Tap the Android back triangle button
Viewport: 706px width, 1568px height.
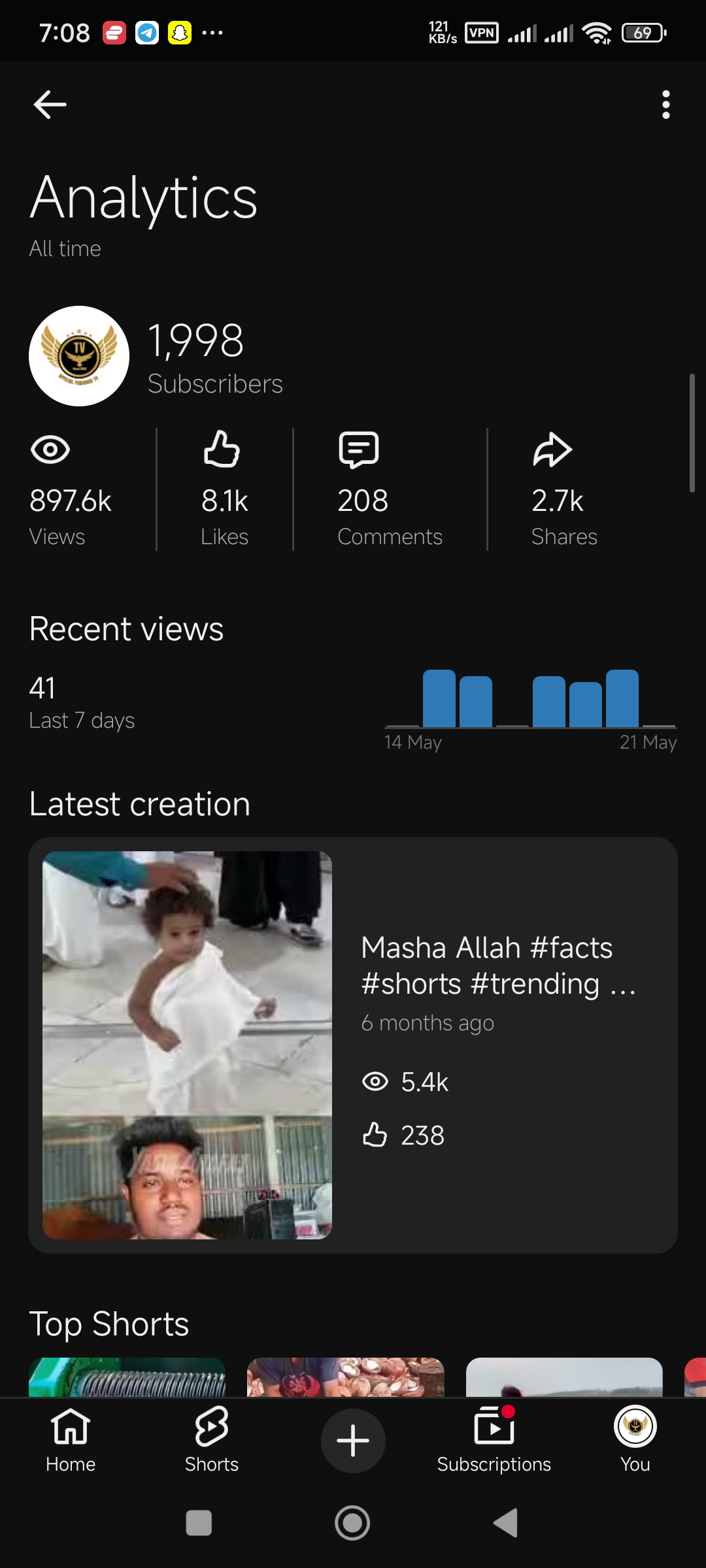[505, 1523]
